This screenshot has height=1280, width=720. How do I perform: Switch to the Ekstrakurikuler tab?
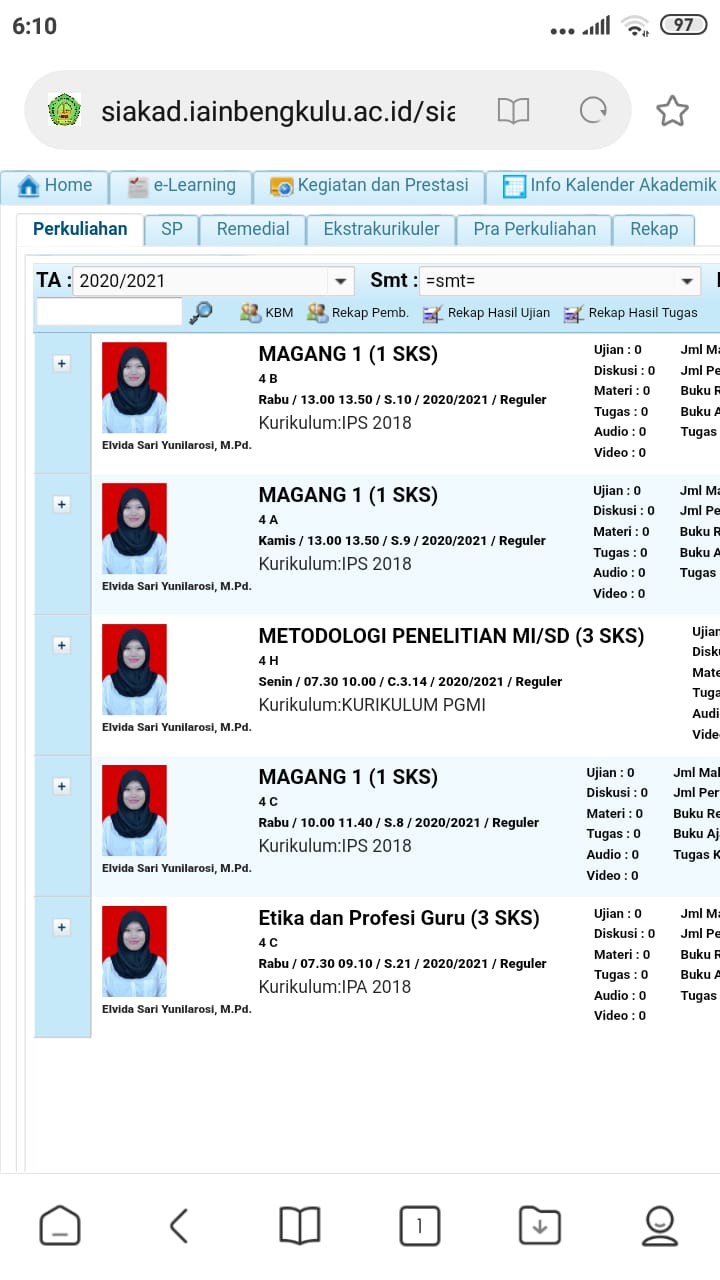pyautogui.click(x=381, y=229)
